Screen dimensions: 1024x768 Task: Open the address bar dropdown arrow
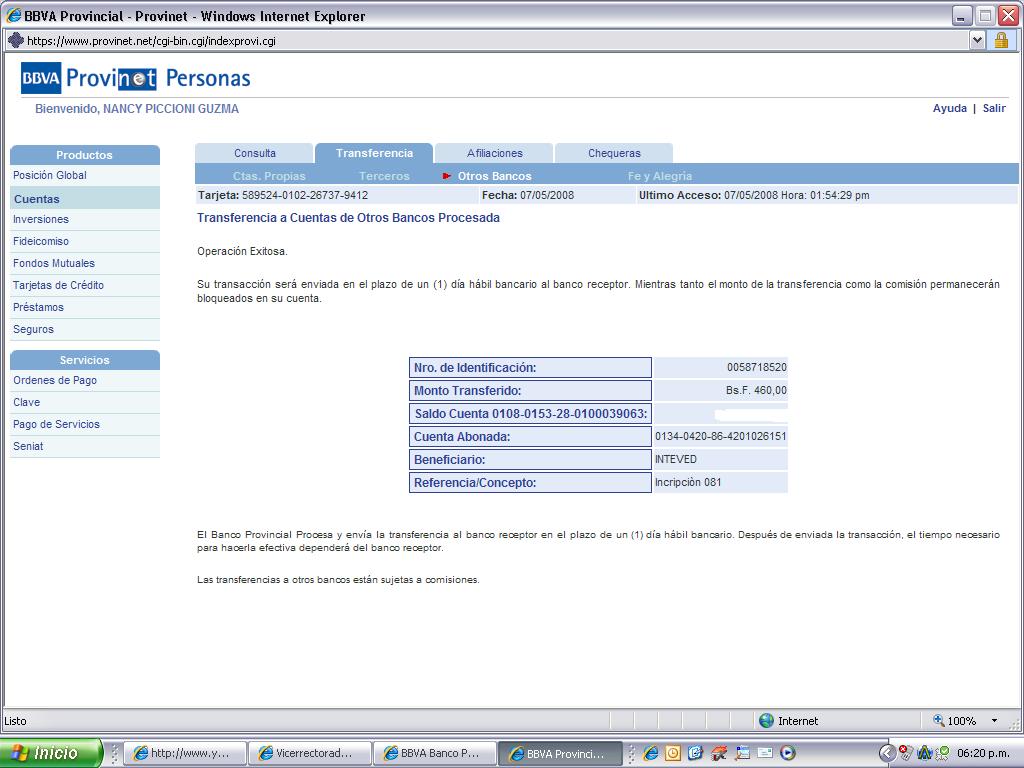tap(977, 41)
